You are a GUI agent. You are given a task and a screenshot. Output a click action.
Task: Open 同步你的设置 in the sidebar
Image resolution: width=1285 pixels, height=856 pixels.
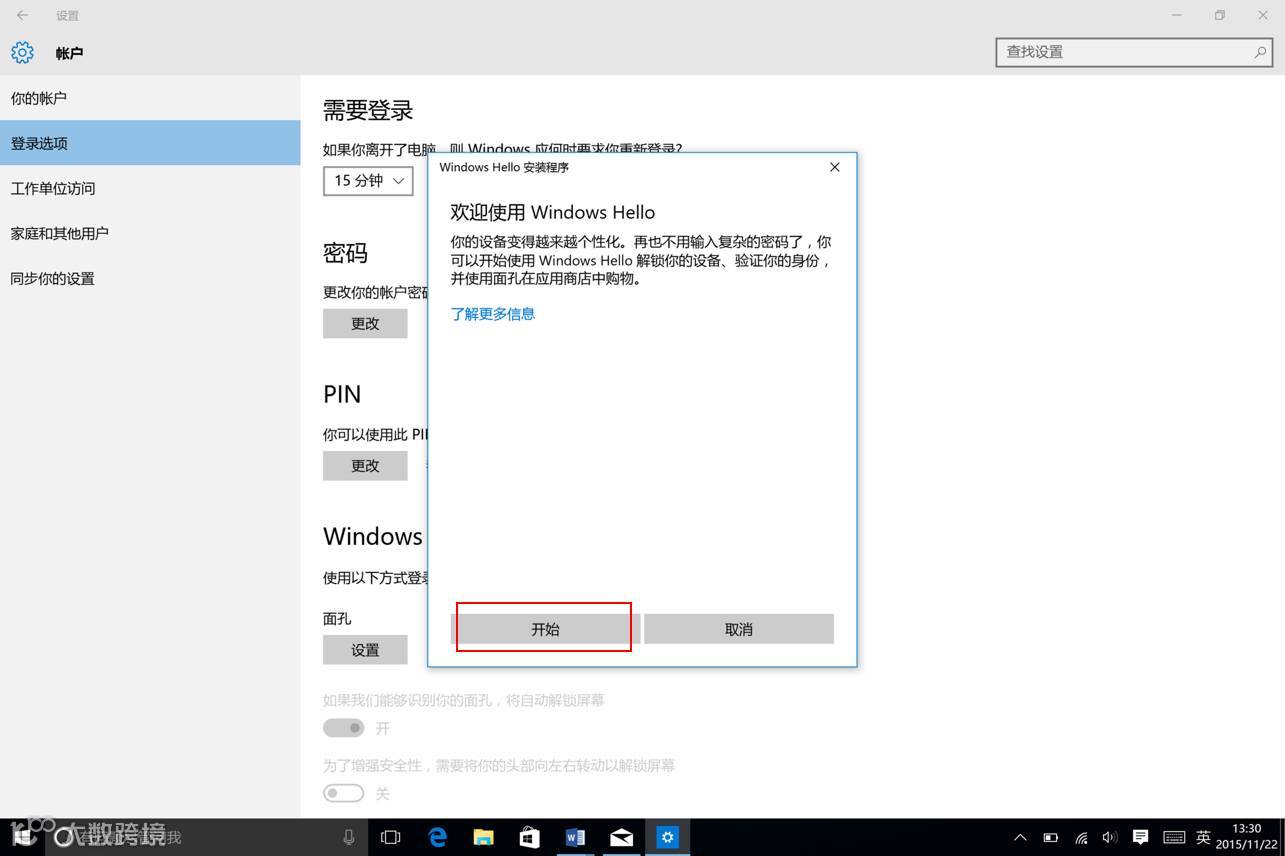[150, 278]
